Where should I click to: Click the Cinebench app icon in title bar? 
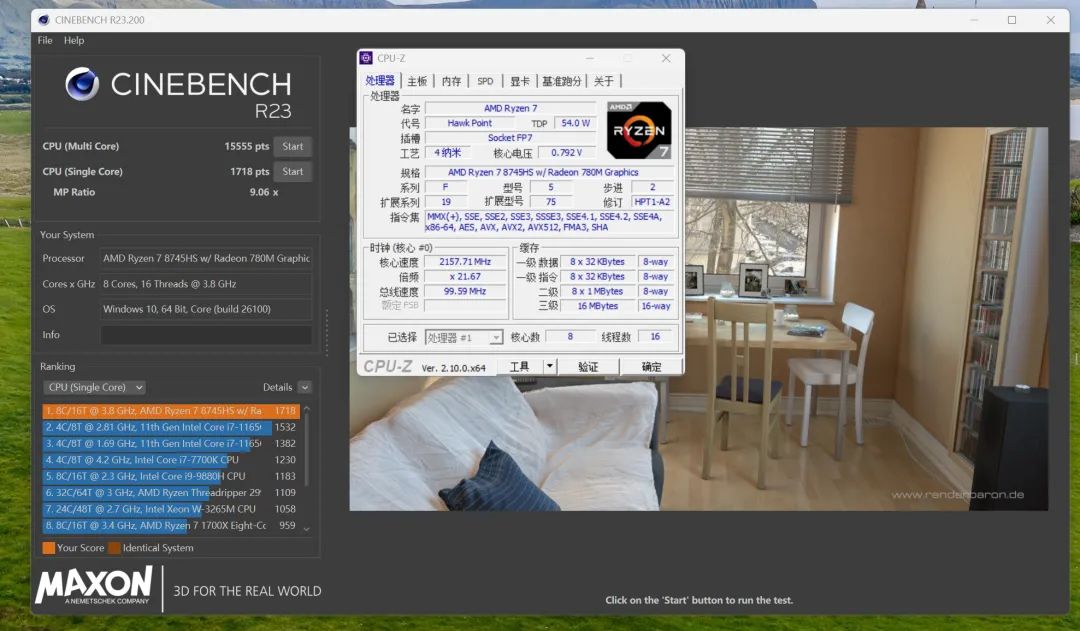(44, 20)
